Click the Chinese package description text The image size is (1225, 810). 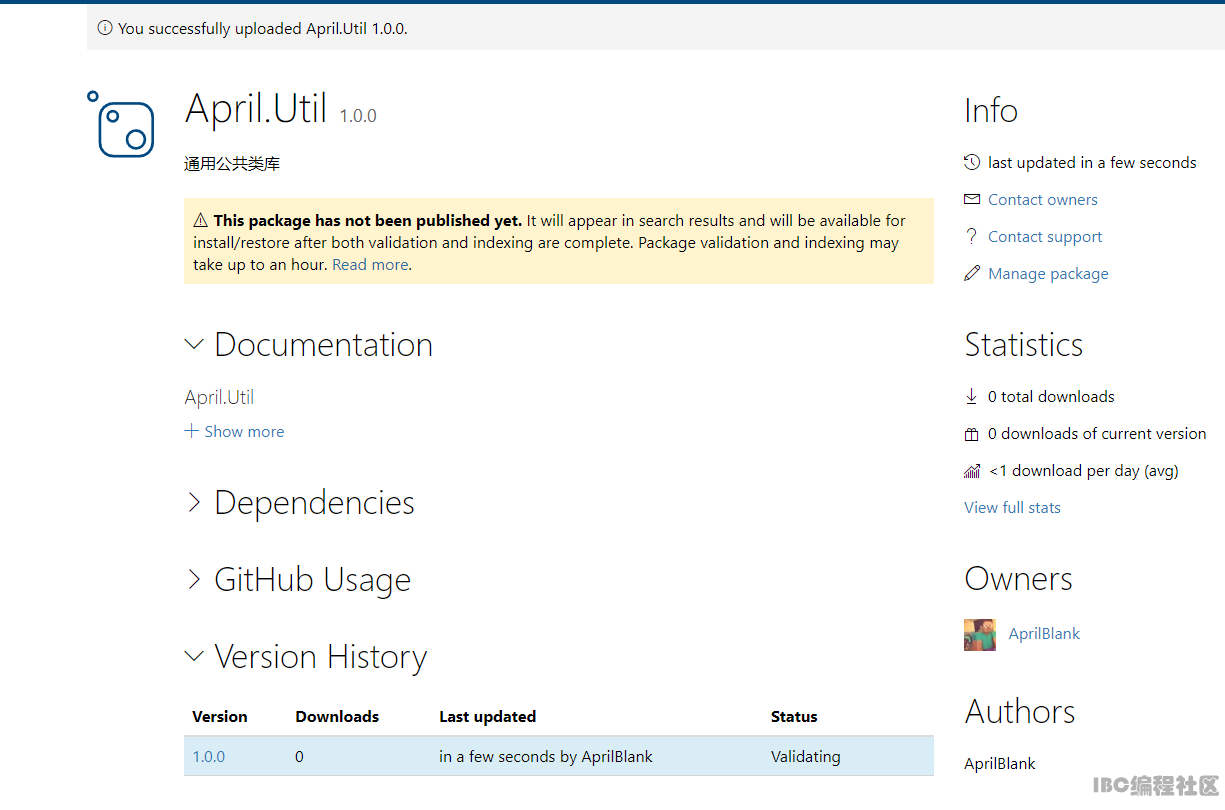click(x=232, y=164)
